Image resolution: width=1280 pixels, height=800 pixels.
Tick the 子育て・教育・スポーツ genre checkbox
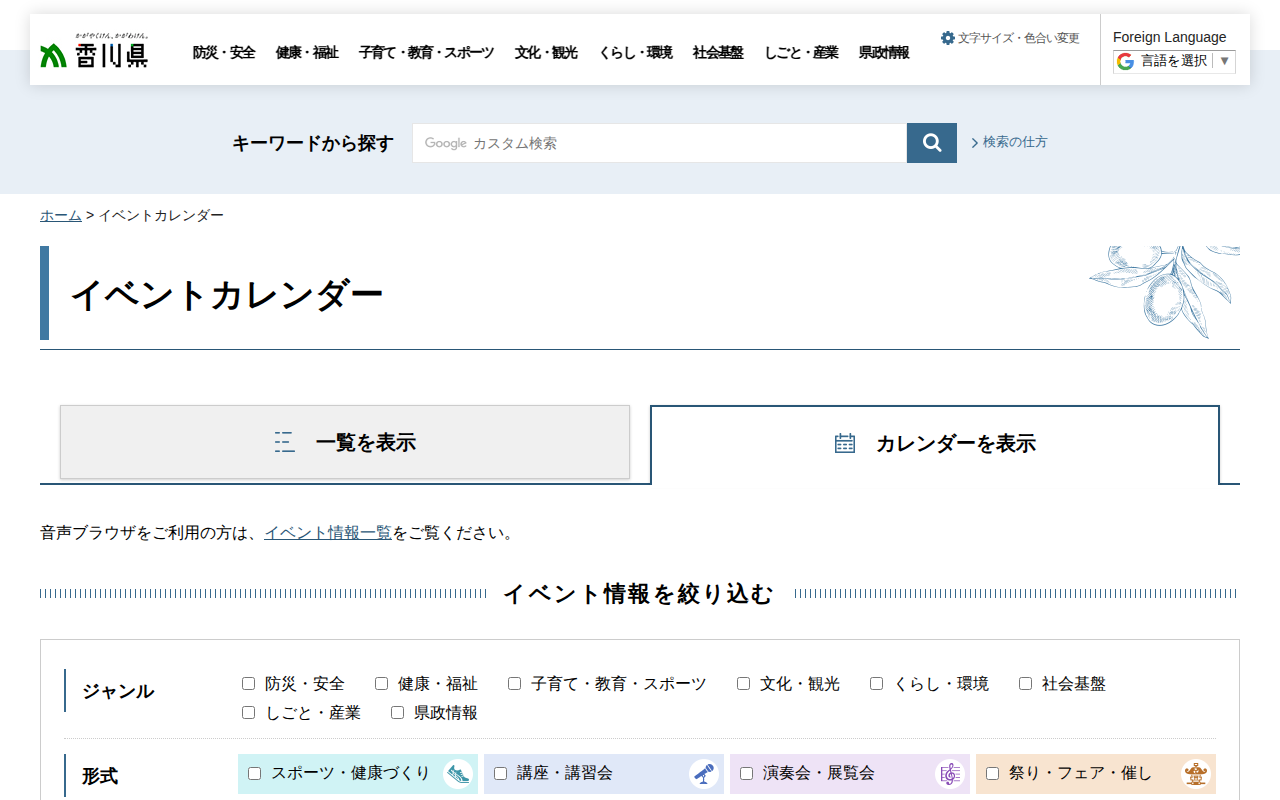pos(514,684)
